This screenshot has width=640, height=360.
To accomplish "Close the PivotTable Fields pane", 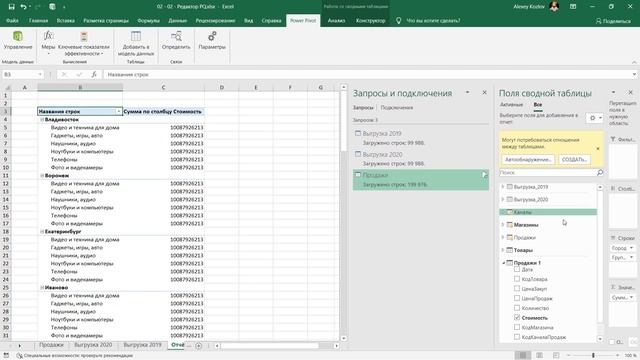I will coord(631,93).
